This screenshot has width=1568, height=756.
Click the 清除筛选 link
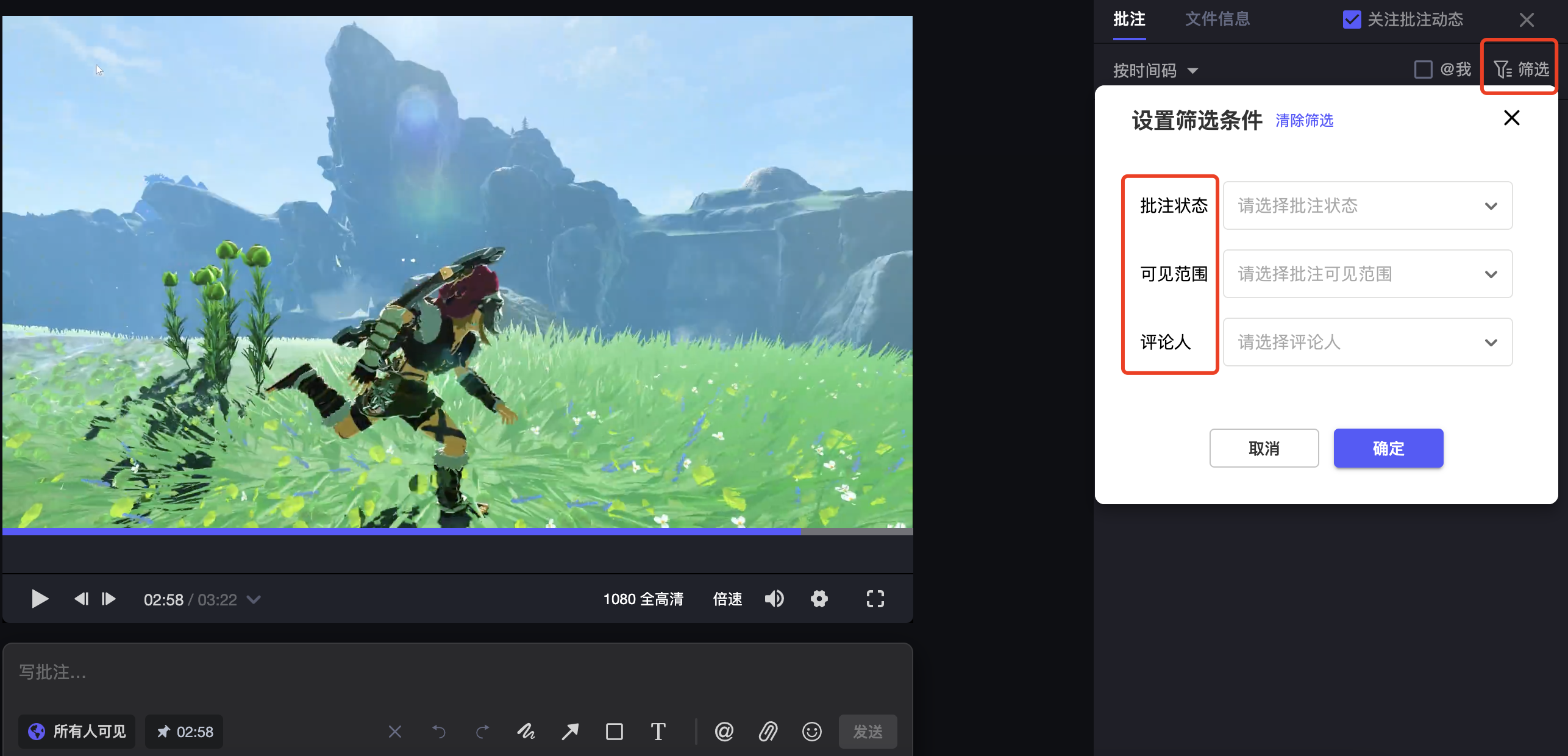(1305, 121)
